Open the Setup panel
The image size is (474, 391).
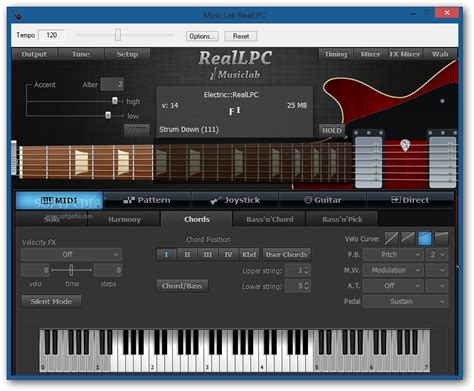(127, 54)
